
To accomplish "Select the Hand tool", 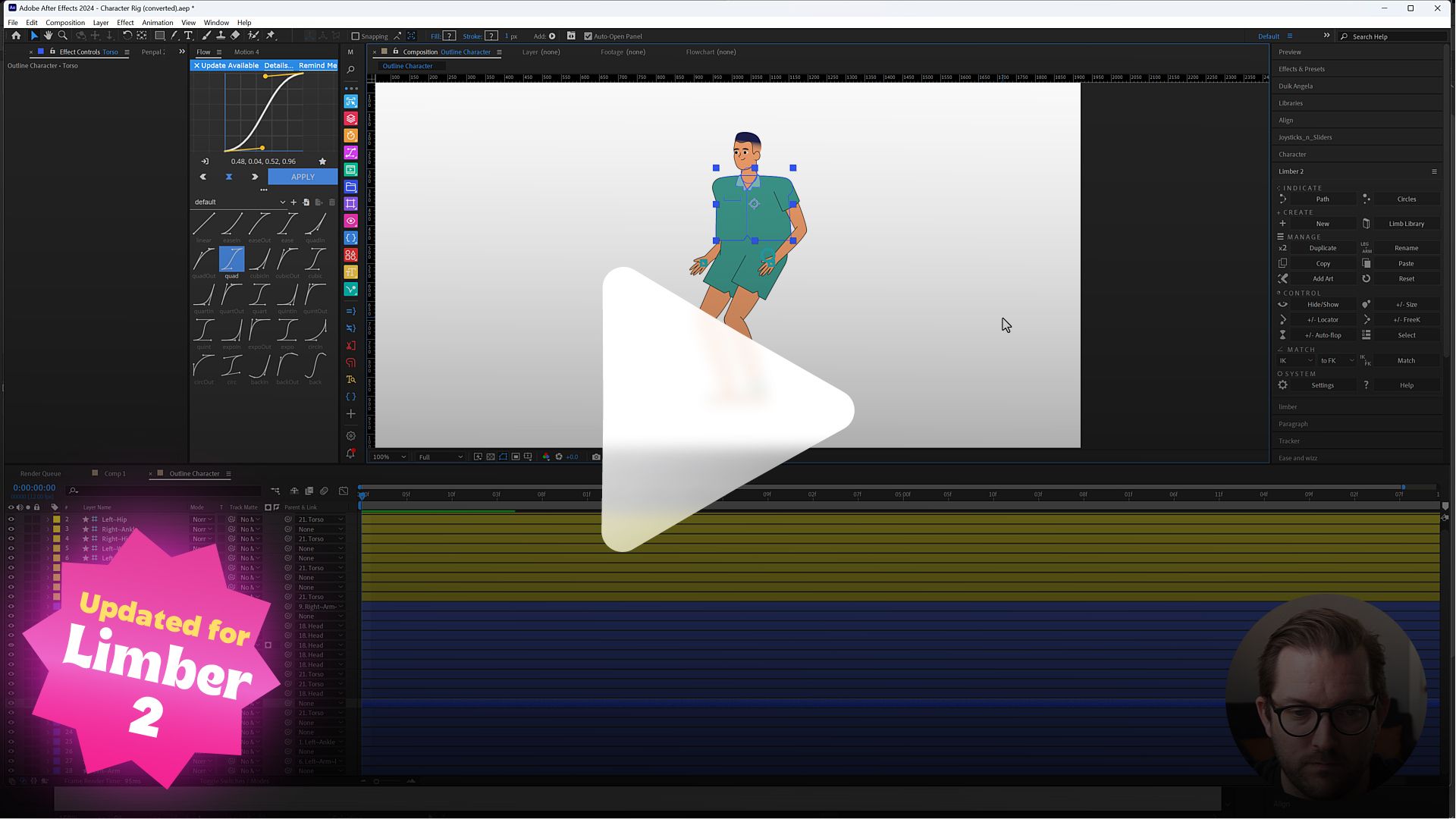I will tap(49, 36).
